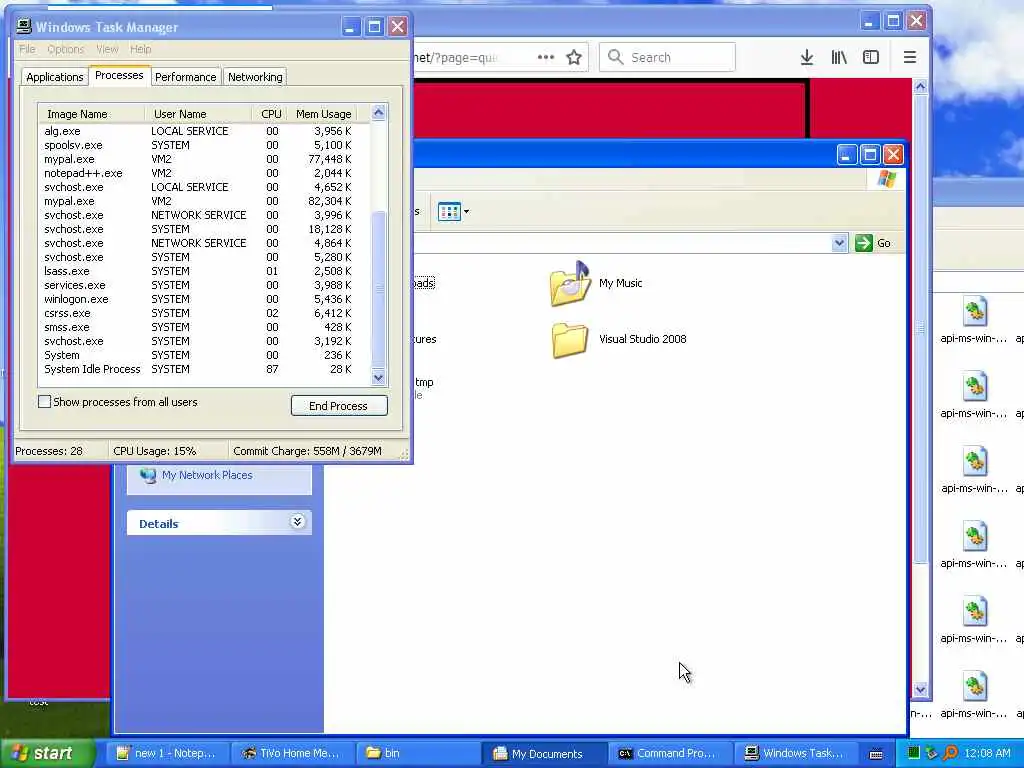Click the Task Manager title bar icon
Screen dimensions: 1024x768
tap(24, 26)
